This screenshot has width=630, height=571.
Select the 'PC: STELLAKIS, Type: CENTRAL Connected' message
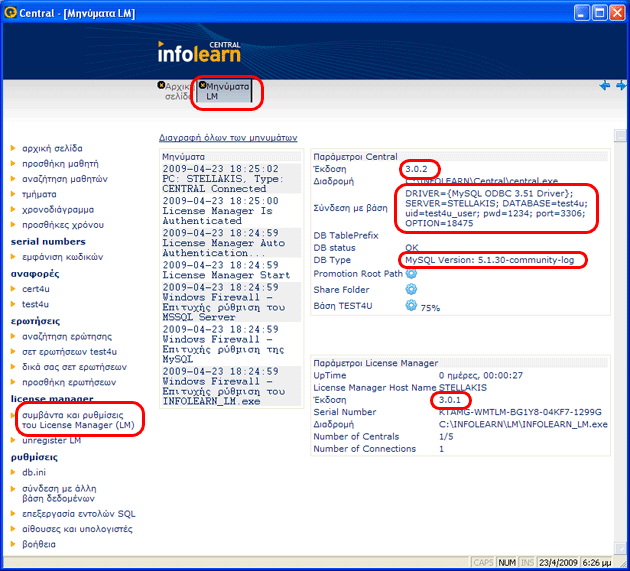pos(231,179)
